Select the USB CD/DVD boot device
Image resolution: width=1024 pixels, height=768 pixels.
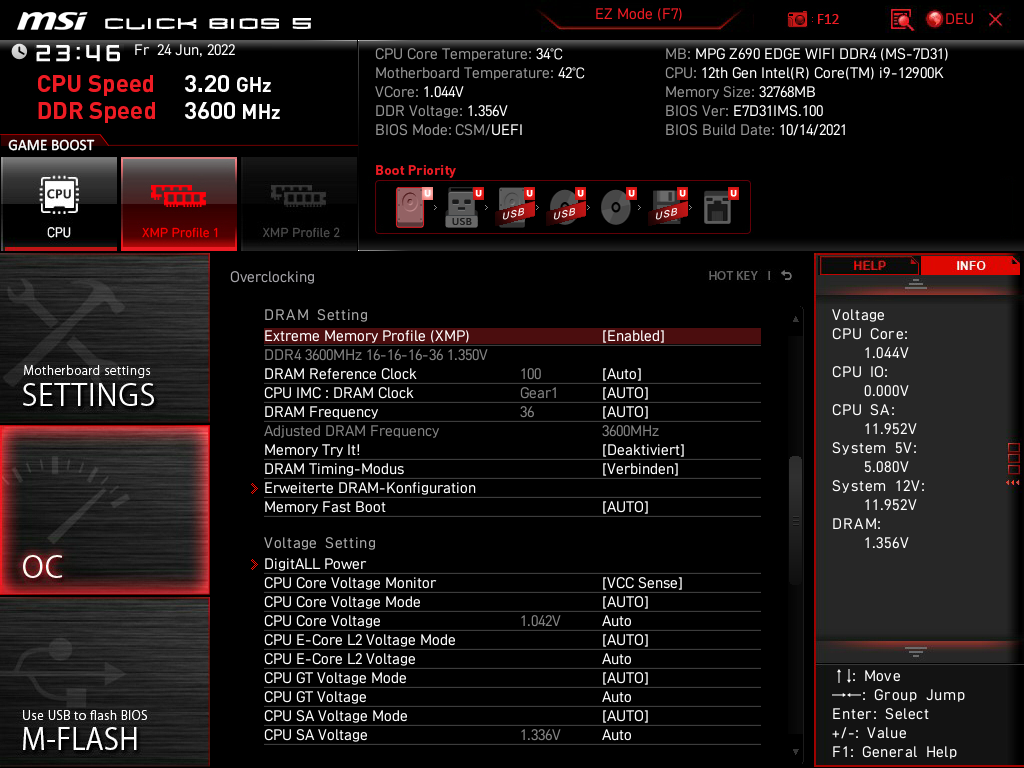coord(565,207)
